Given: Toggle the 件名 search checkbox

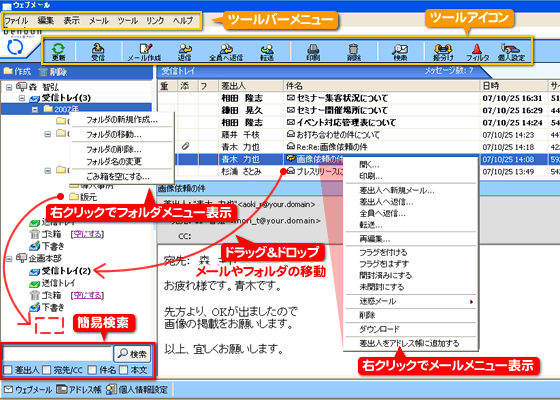Looking at the screenshot, I should pos(92,370).
